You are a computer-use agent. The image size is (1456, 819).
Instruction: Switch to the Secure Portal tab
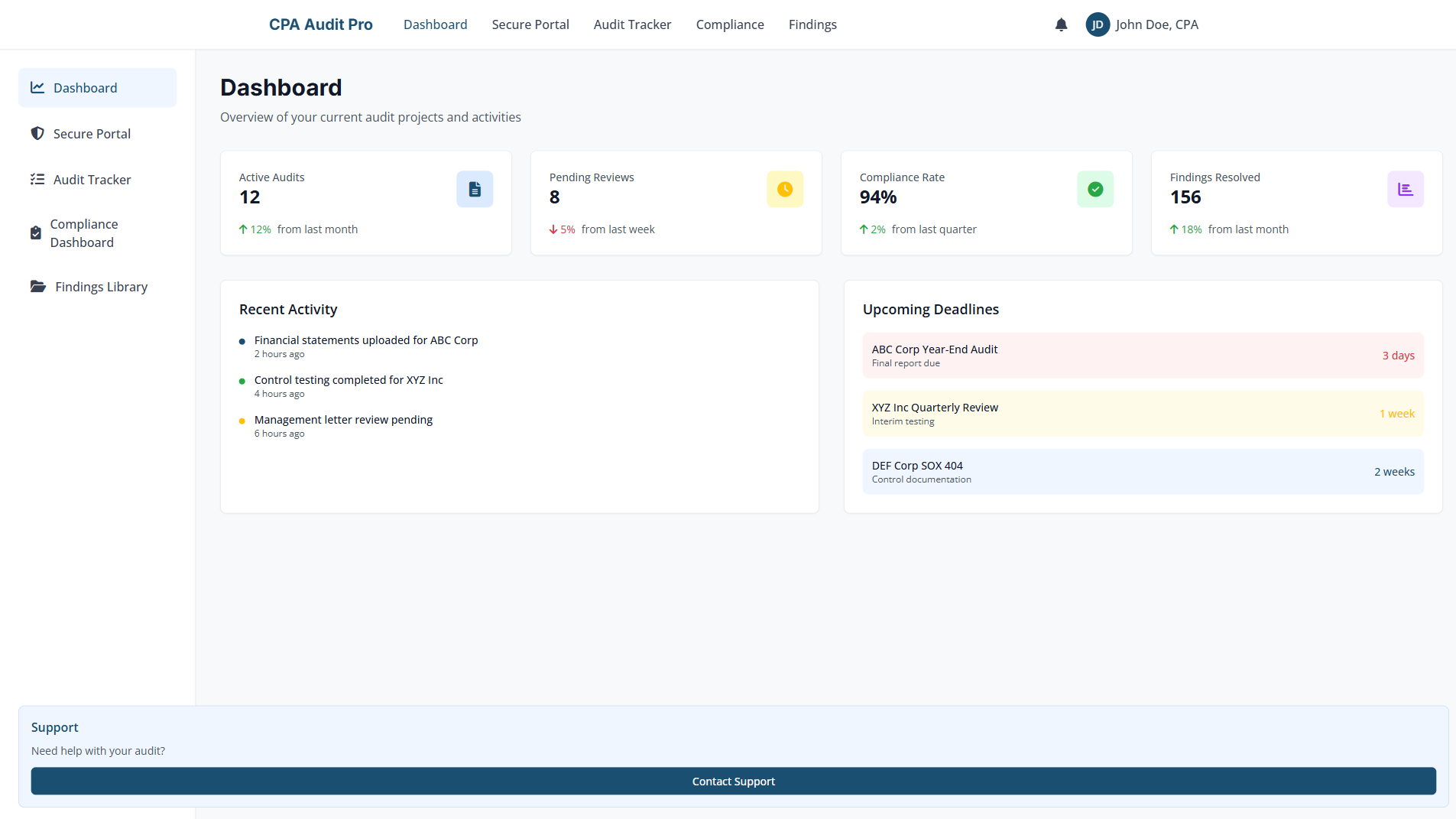[530, 24]
